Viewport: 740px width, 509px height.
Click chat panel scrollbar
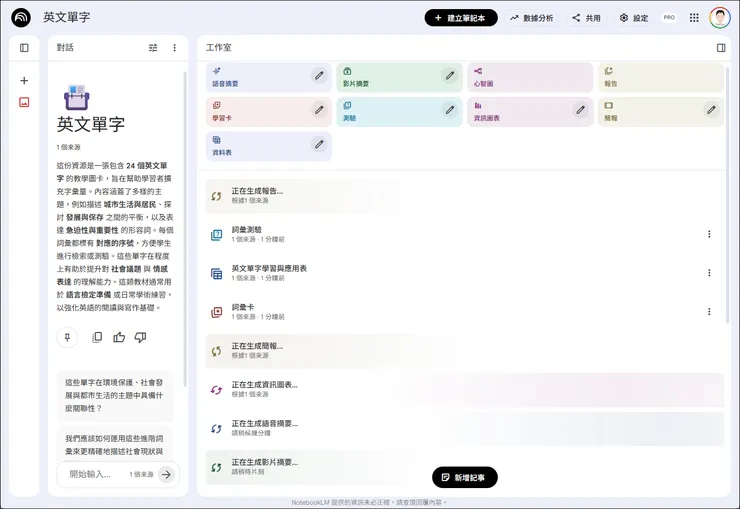point(185,229)
